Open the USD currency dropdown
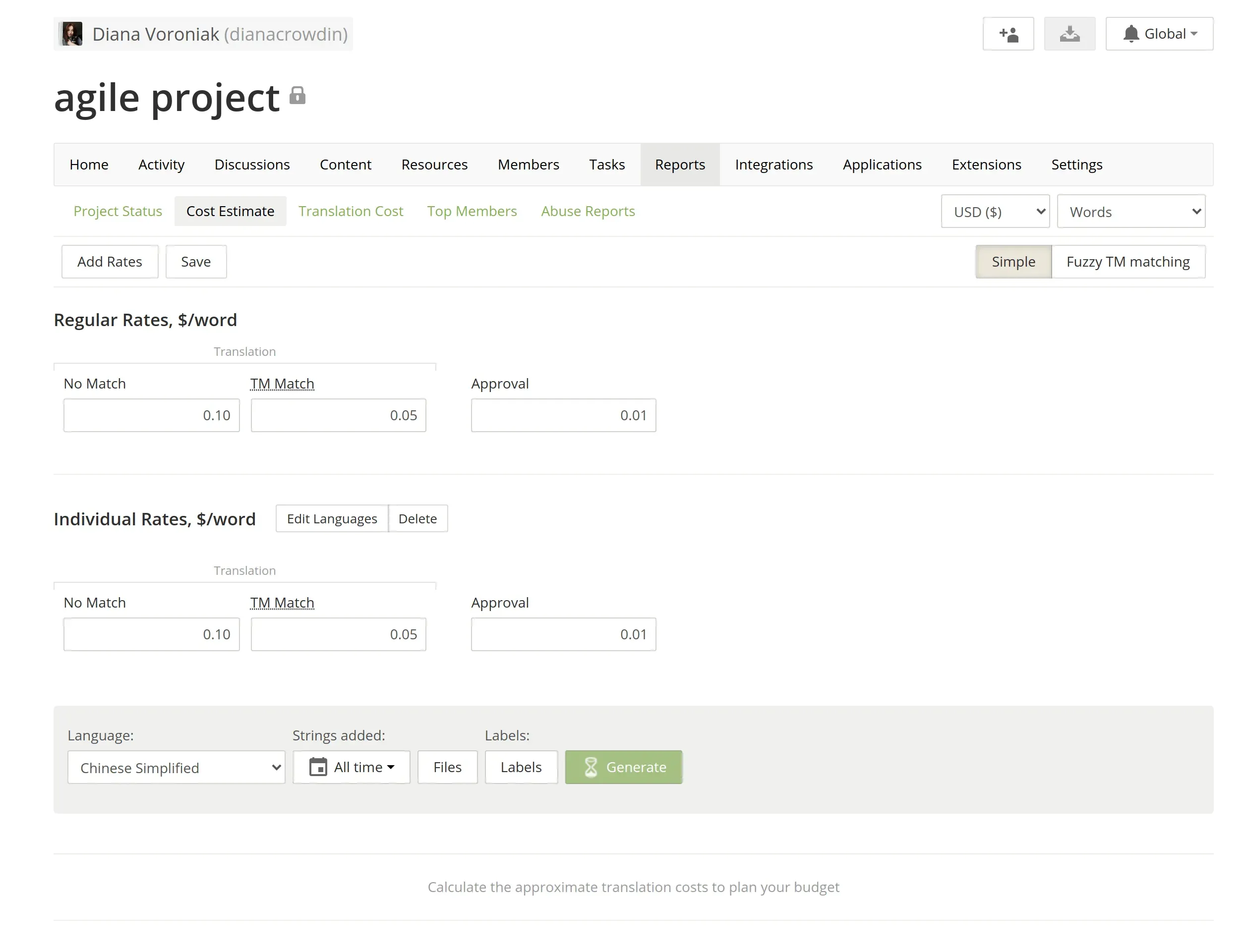This screenshot has width=1247, height=952. [x=995, y=211]
